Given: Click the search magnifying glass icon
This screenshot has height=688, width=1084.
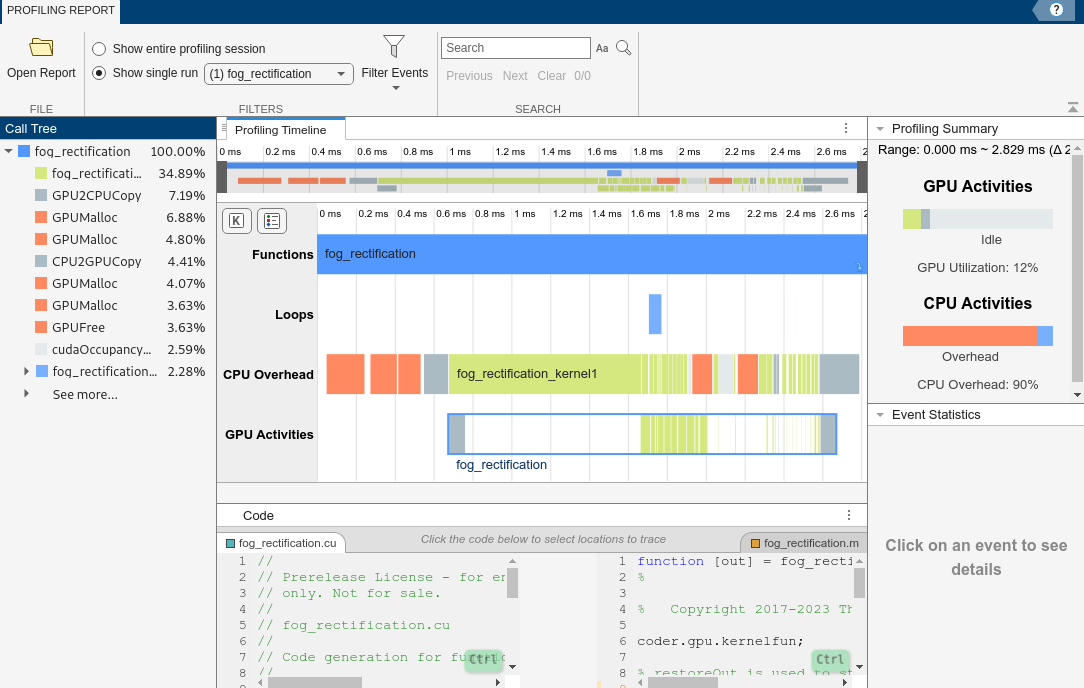Looking at the screenshot, I should [x=623, y=47].
